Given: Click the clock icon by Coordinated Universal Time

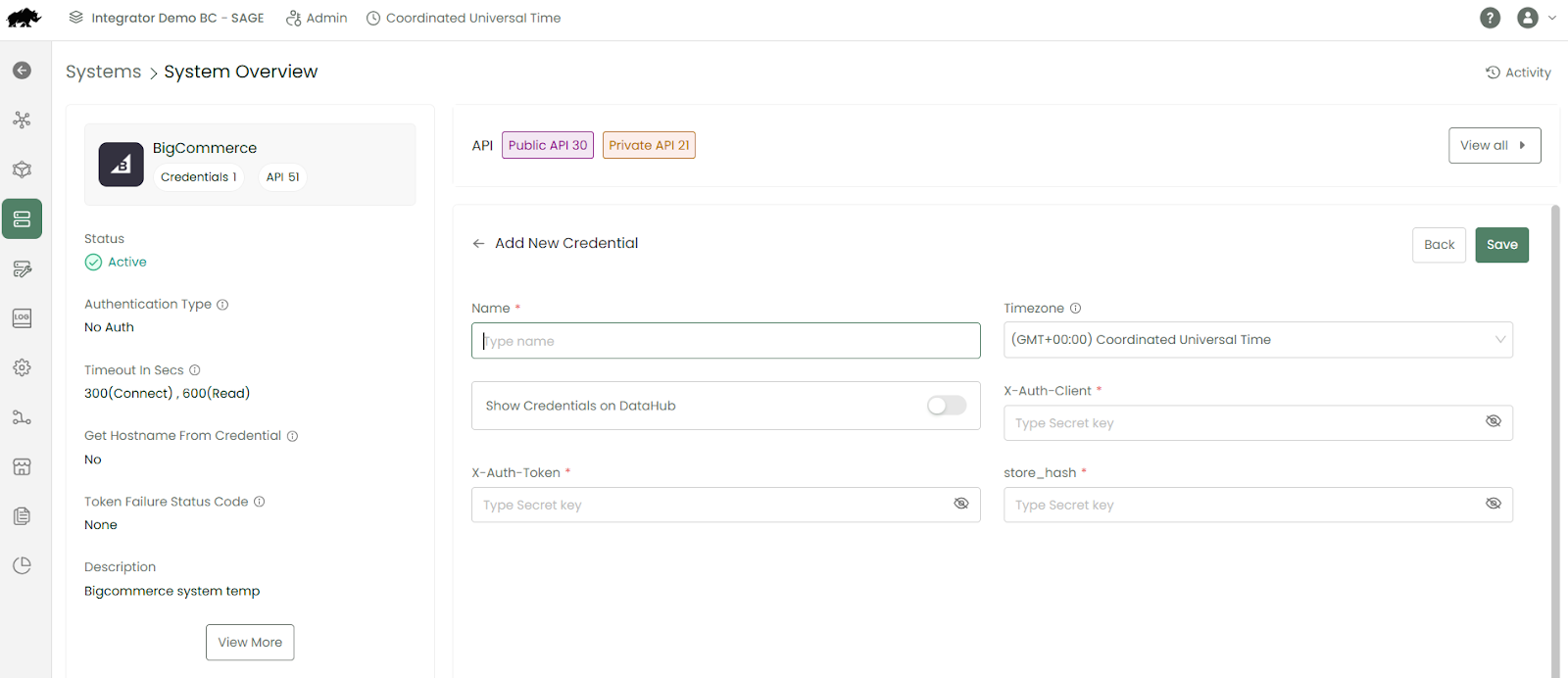Looking at the screenshot, I should pos(373,18).
